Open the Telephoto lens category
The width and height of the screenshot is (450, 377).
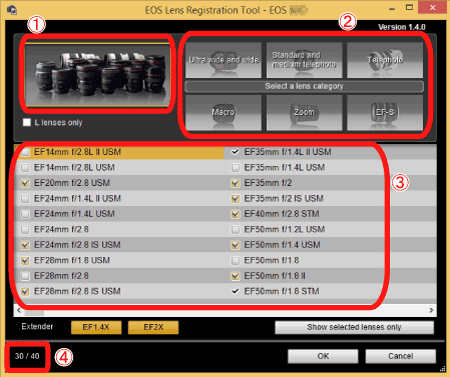385,60
